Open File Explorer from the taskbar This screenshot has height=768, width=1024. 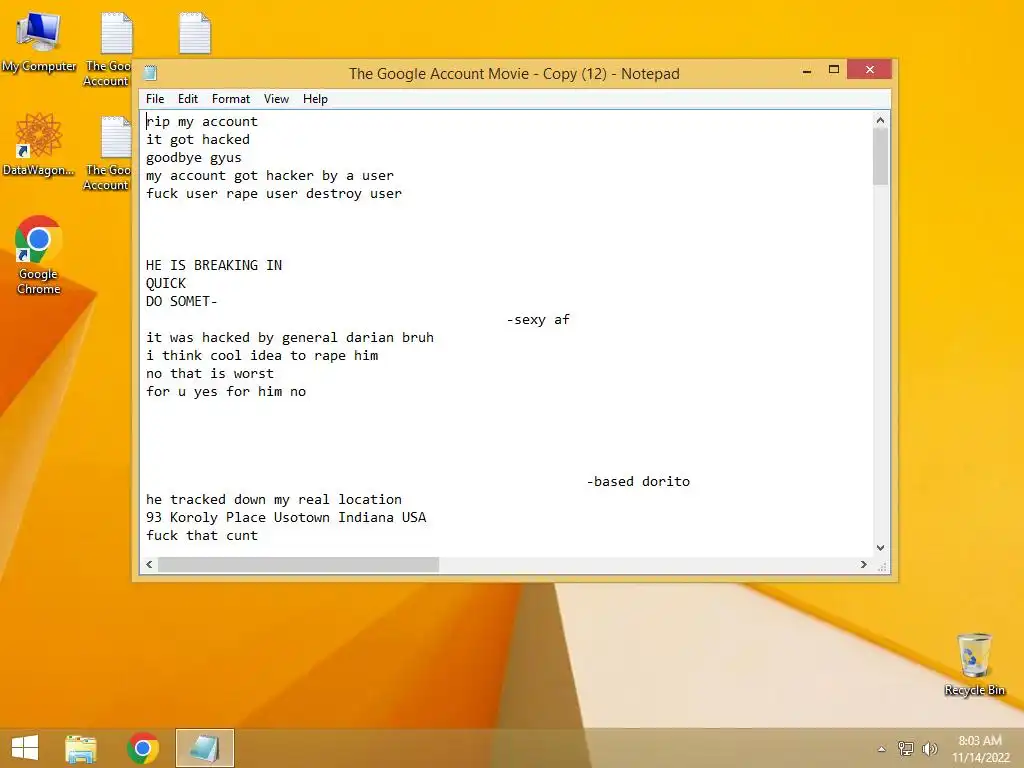pyautogui.click(x=81, y=748)
